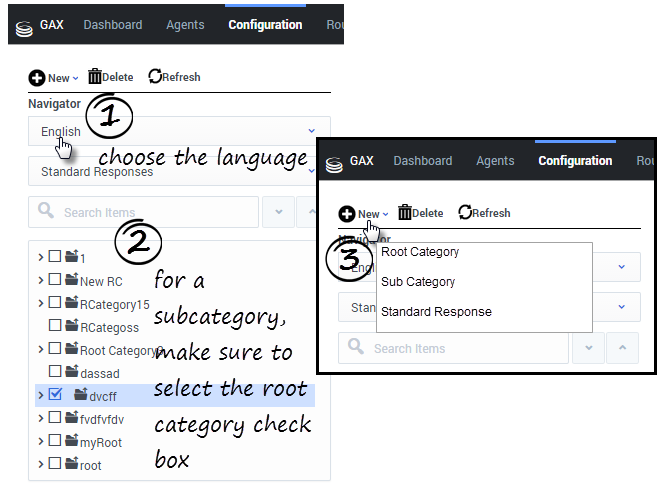Open Dashboard tab in right window

(422, 161)
